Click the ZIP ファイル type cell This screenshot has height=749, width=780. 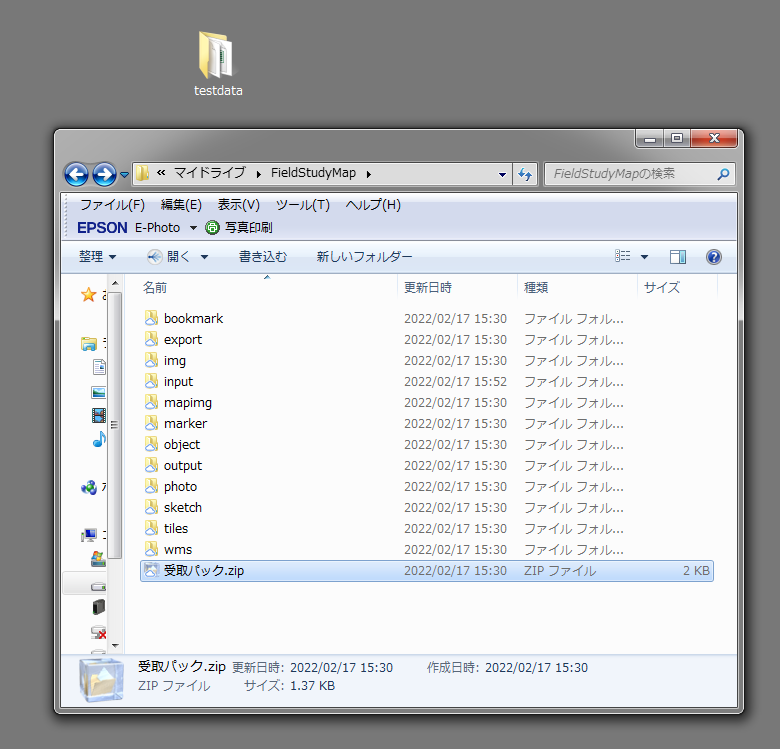click(560, 570)
